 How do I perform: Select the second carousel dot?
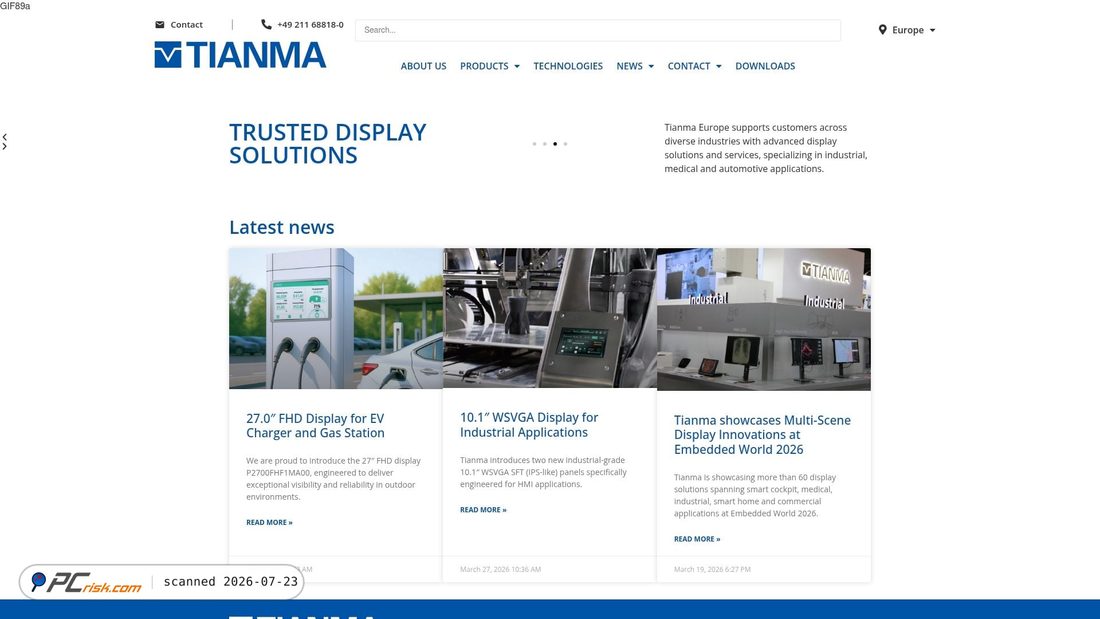[x=544, y=144]
